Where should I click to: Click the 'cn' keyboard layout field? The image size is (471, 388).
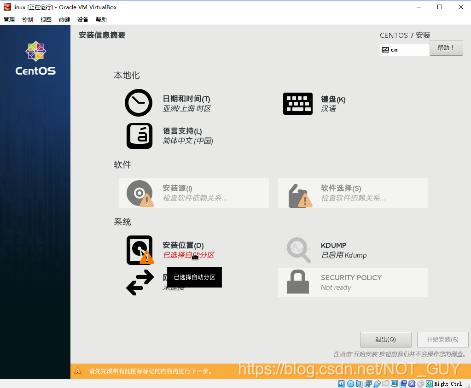[x=404, y=50]
